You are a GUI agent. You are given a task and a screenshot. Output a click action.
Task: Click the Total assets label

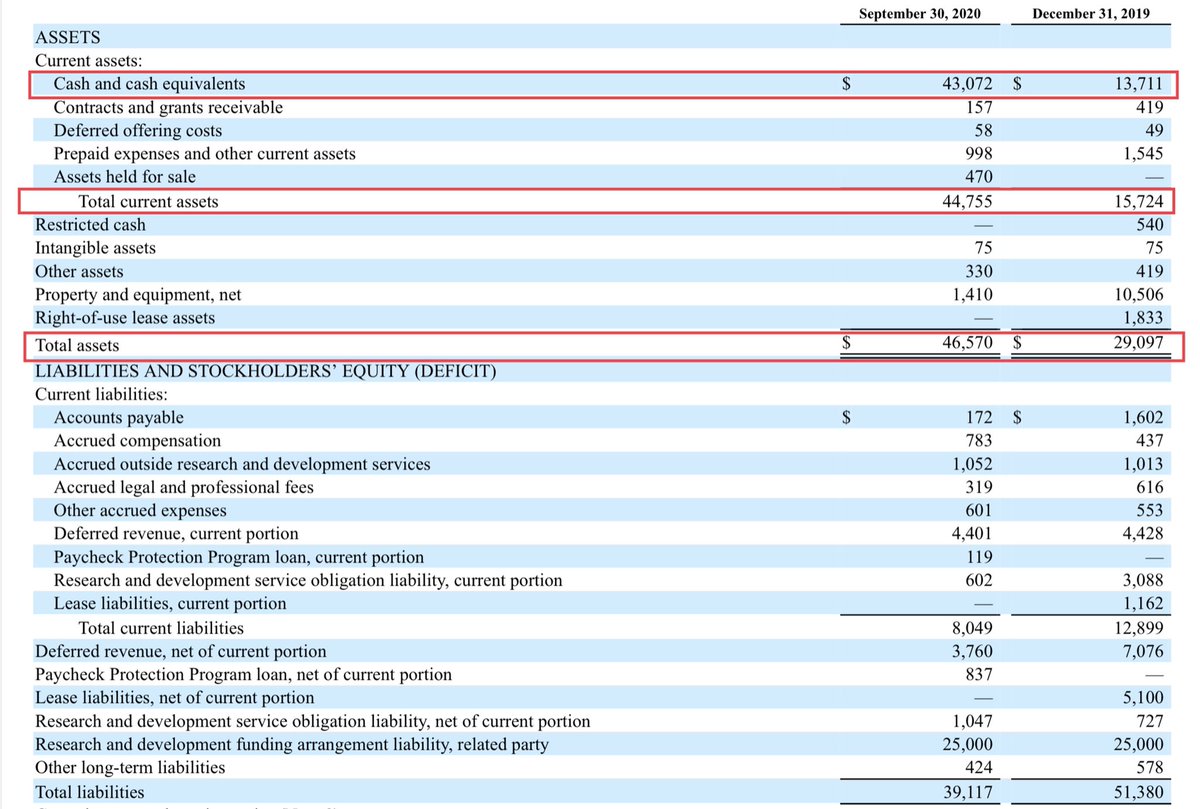tap(77, 345)
